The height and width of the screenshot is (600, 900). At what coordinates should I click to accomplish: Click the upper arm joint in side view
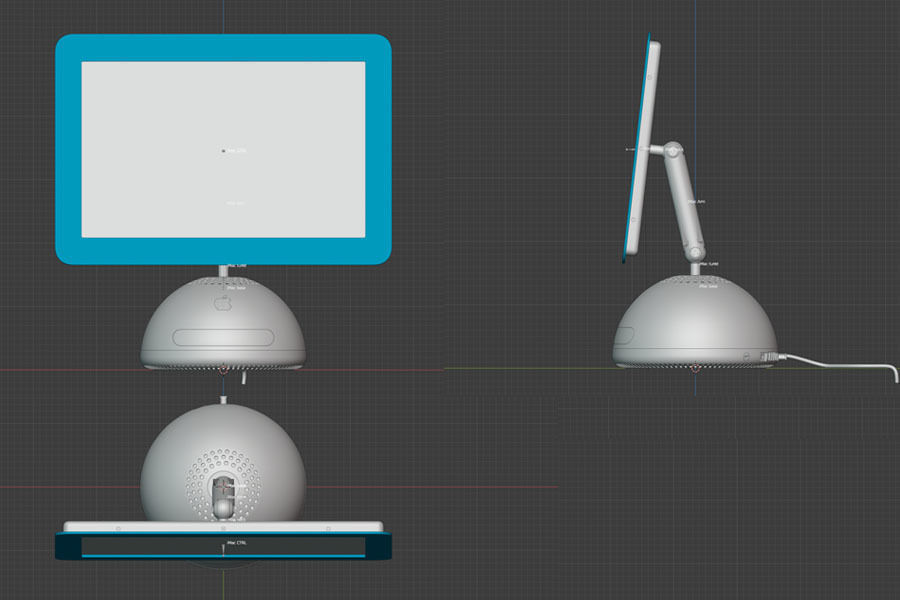click(673, 150)
